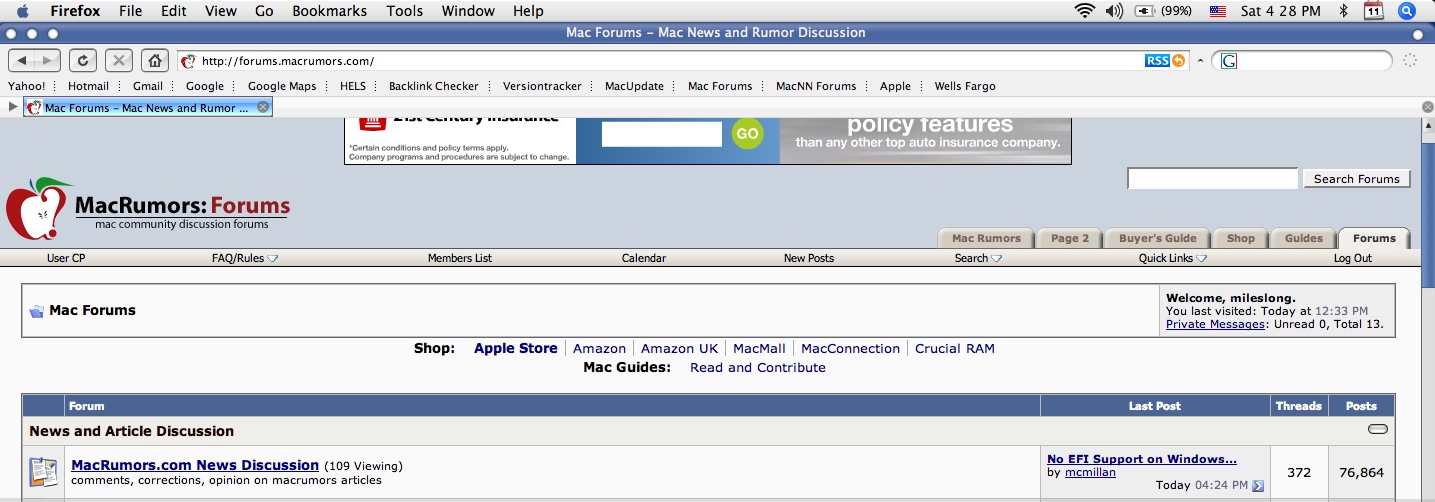The height and width of the screenshot is (502, 1435).
Task: Click the green GO button in ad
Action: click(x=747, y=133)
